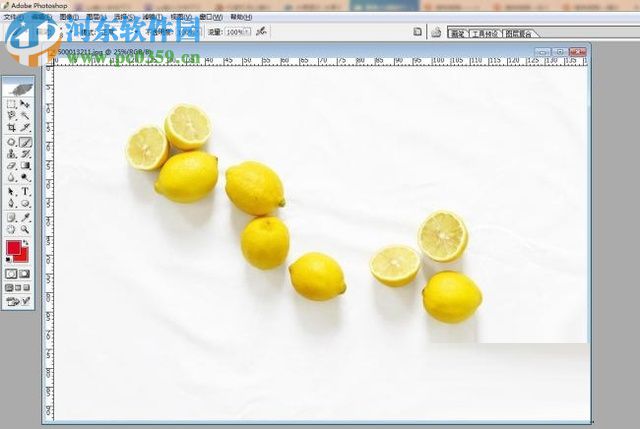Select the Clone Stamp tool
Viewport: 640px width, 429px height.
tap(11, 154)
